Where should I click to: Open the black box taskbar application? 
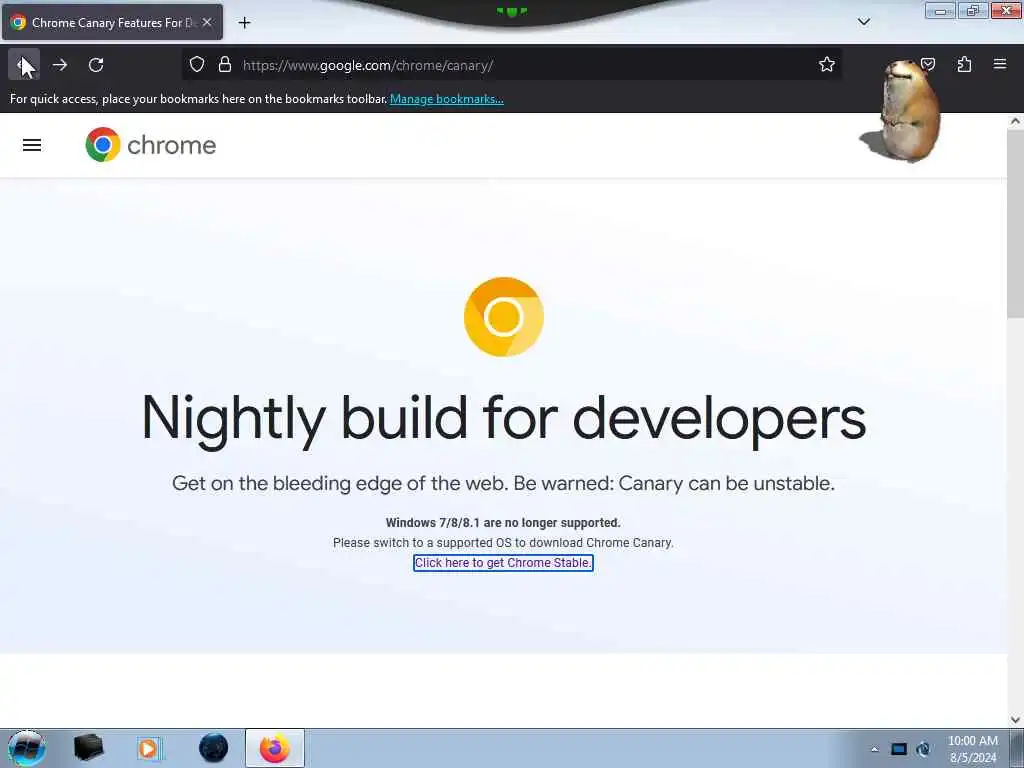pos(89,748)
